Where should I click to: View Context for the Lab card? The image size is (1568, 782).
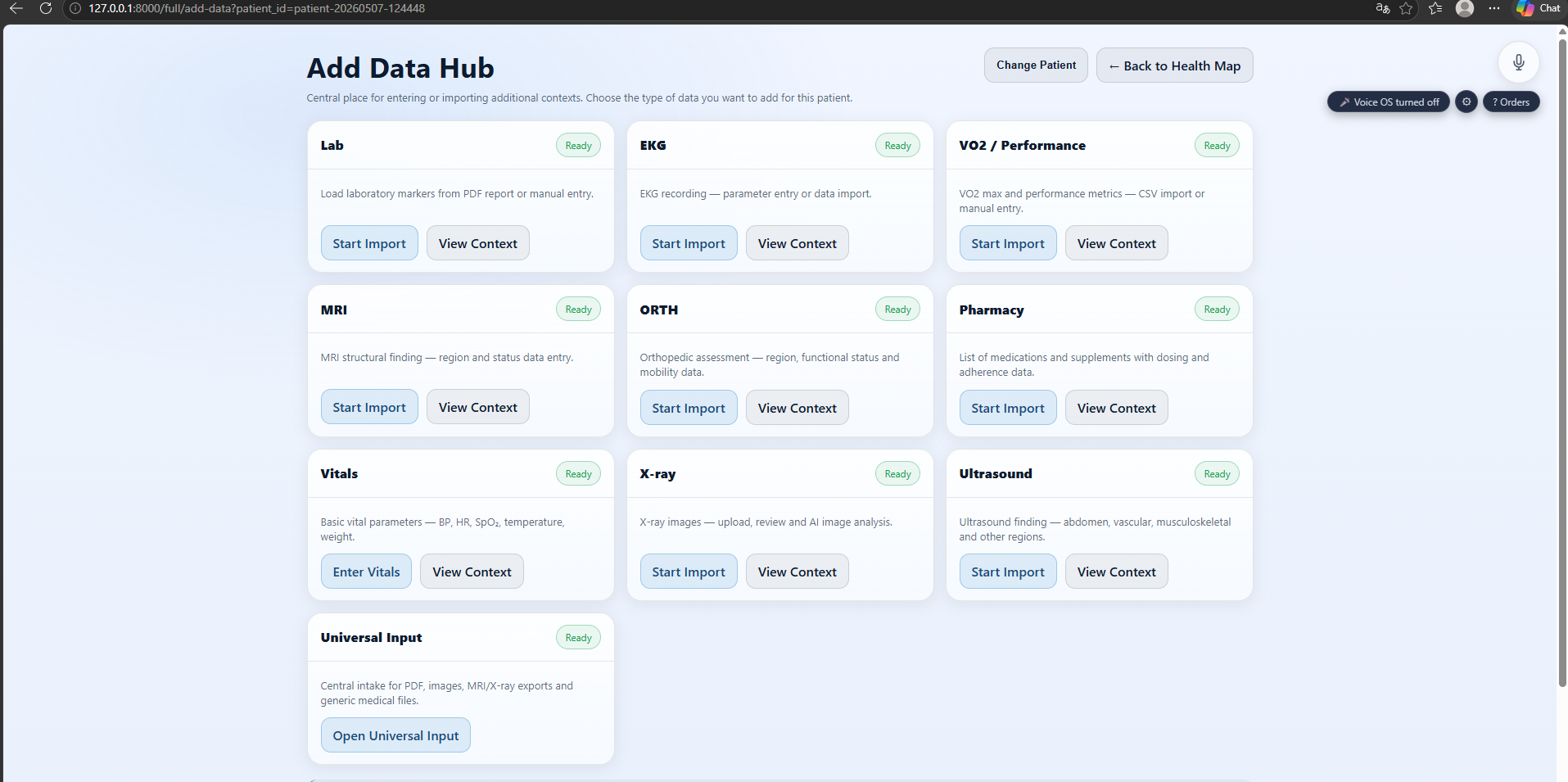(478, 243)
